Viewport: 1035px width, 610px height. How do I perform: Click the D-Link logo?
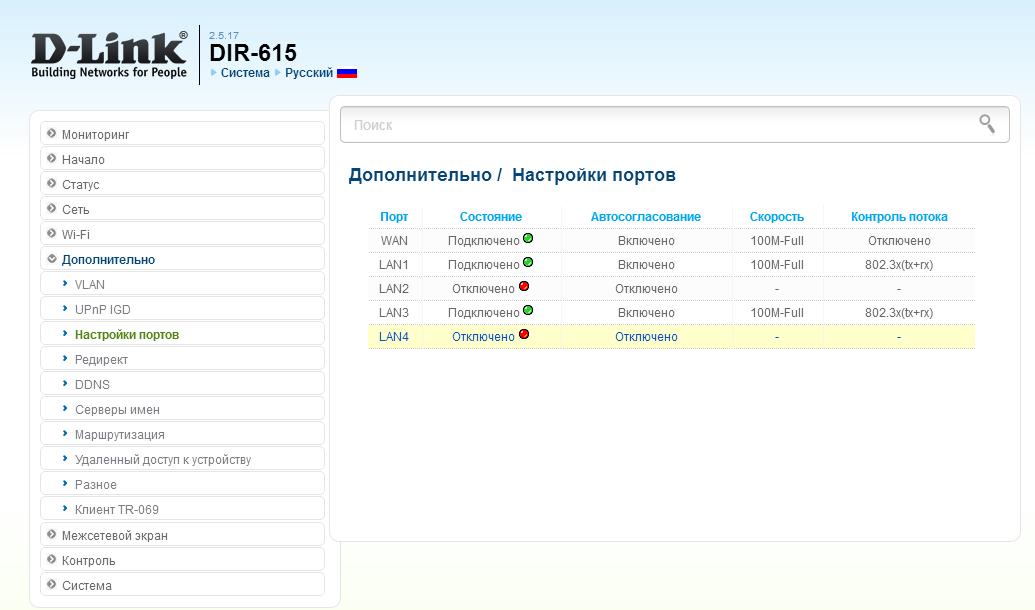point(109,54)
